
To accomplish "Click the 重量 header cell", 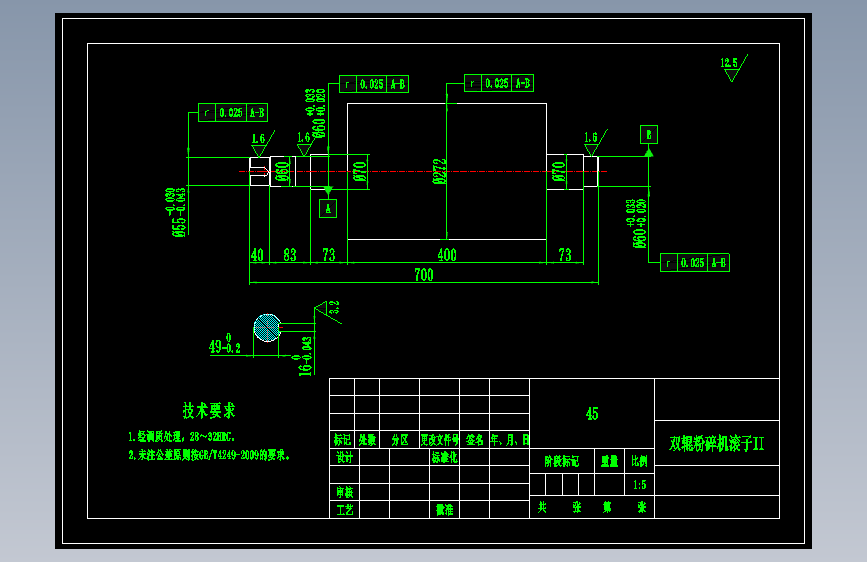I will tap(609, 461).
